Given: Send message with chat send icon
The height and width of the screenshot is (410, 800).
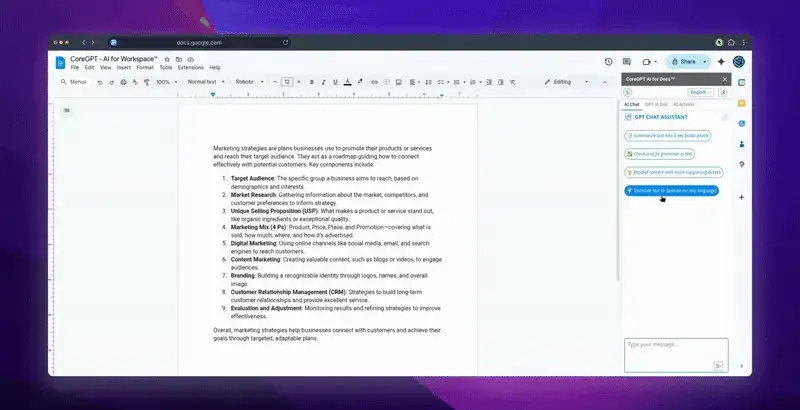Looking at the screenshot, I should coord(718,366).
